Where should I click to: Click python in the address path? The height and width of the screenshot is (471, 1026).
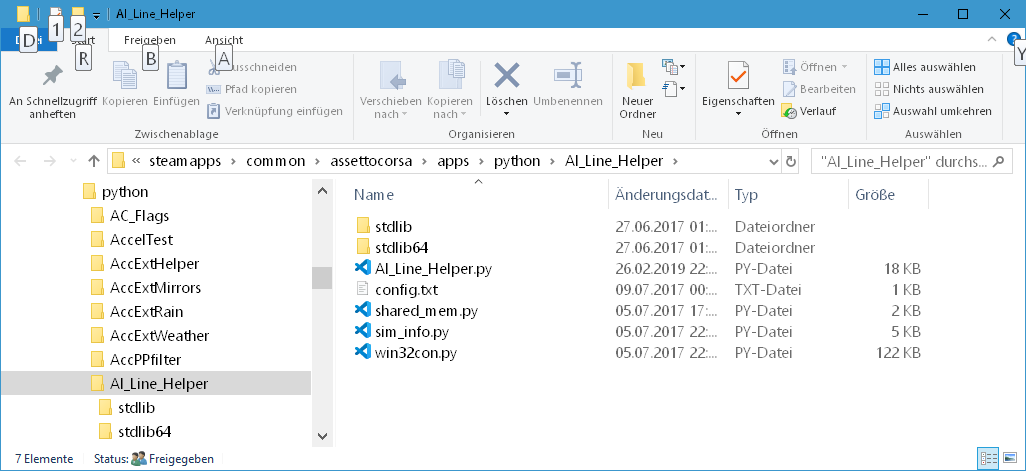(x=517, y=161)
